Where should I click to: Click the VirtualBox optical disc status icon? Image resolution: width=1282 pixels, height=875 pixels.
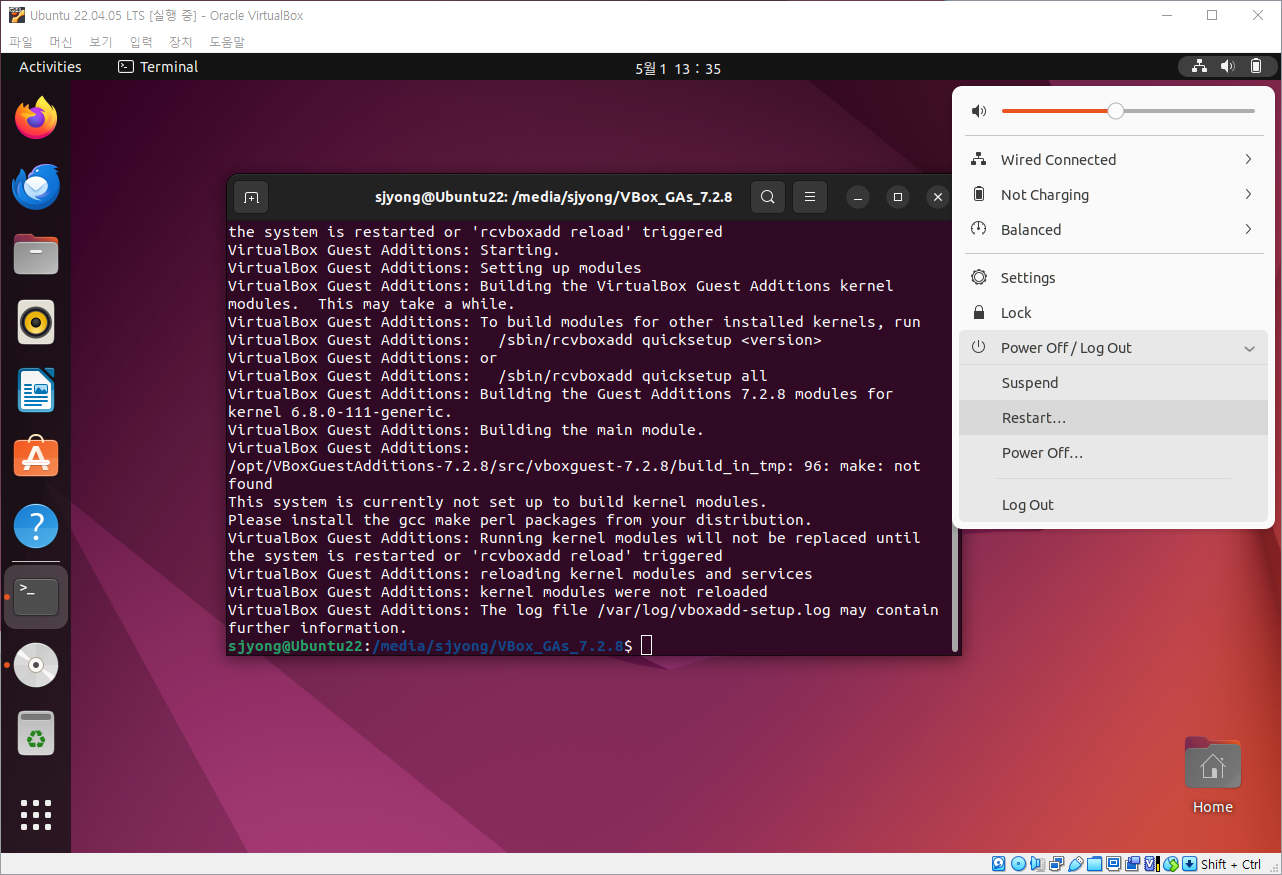coord(1019,864)
